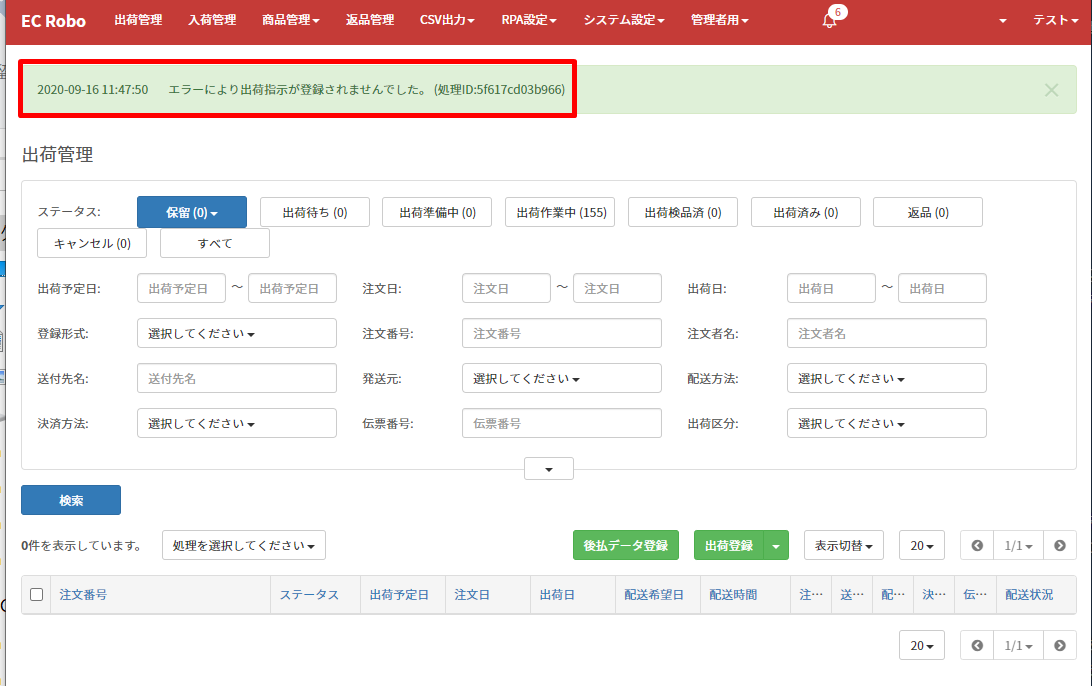
Task: Select the 出荷検品済 (0) status filter
Action: coord(682,212)
